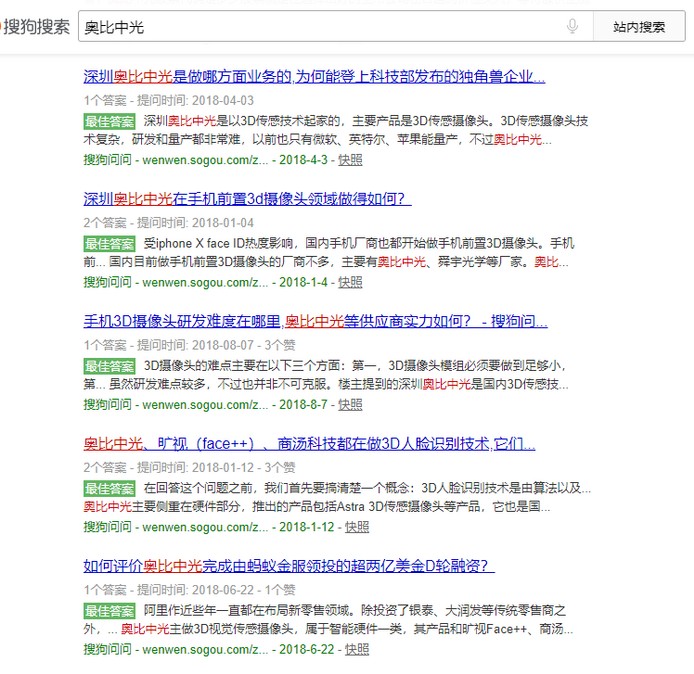
Task: Click text 1个答案 - 提问时间: 2018-04-03
Action: click(x=169, y=100)
